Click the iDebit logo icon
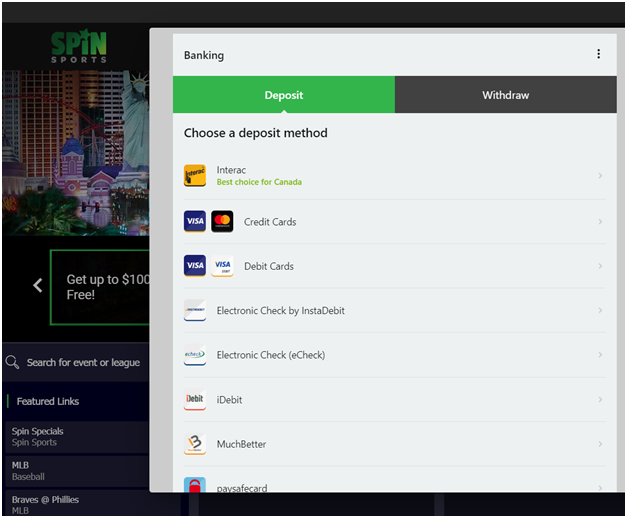This screenshot has height=518, width=627. pyautogui.click(x=195, y=399)
